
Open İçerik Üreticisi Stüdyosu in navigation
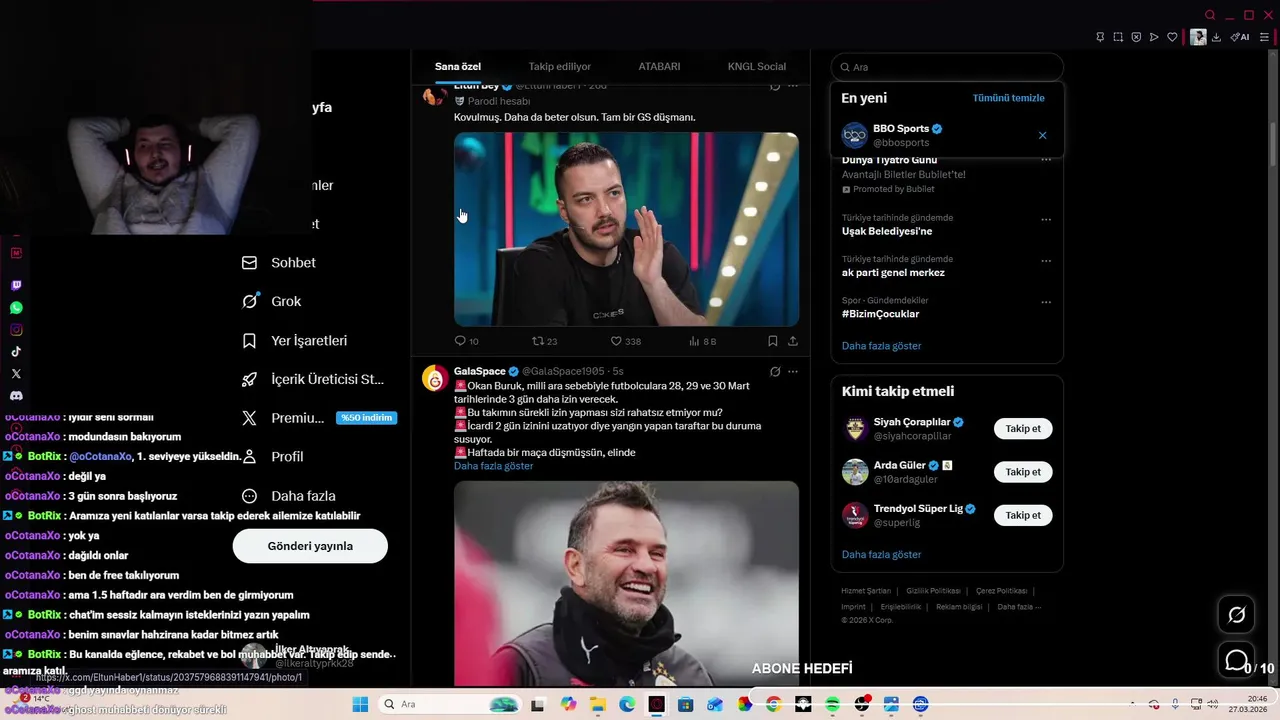click(314, 379)
